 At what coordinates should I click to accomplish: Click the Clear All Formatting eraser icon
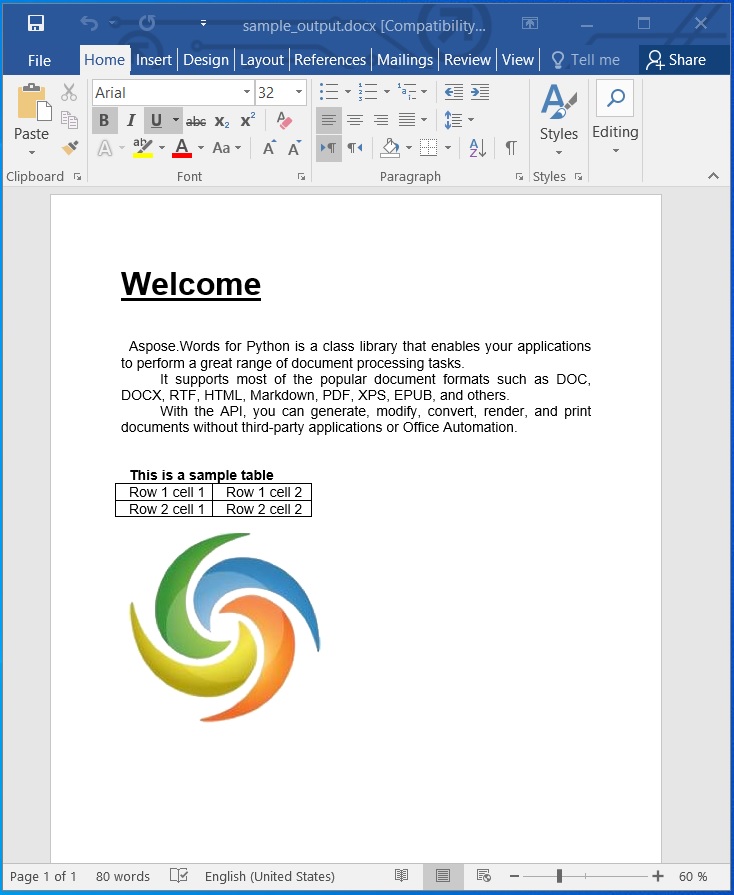click(284, 121)
